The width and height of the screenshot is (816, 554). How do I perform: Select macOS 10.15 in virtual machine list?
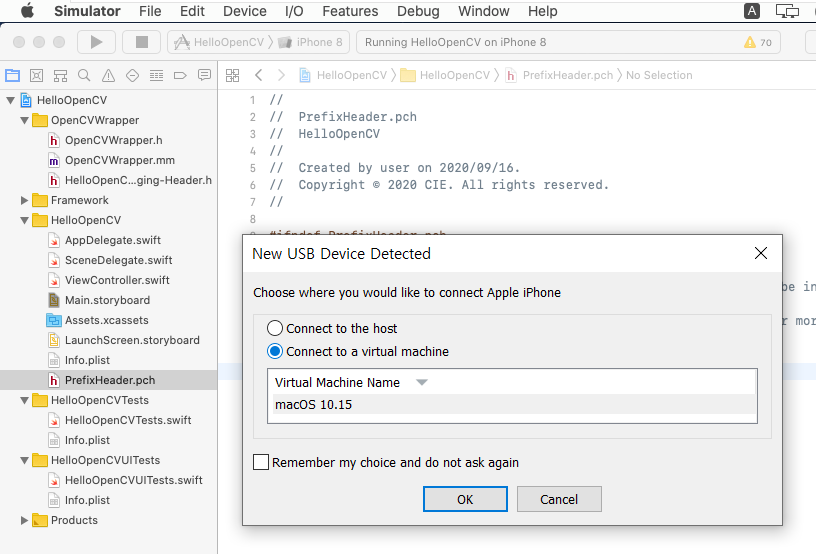click(314, 405)
